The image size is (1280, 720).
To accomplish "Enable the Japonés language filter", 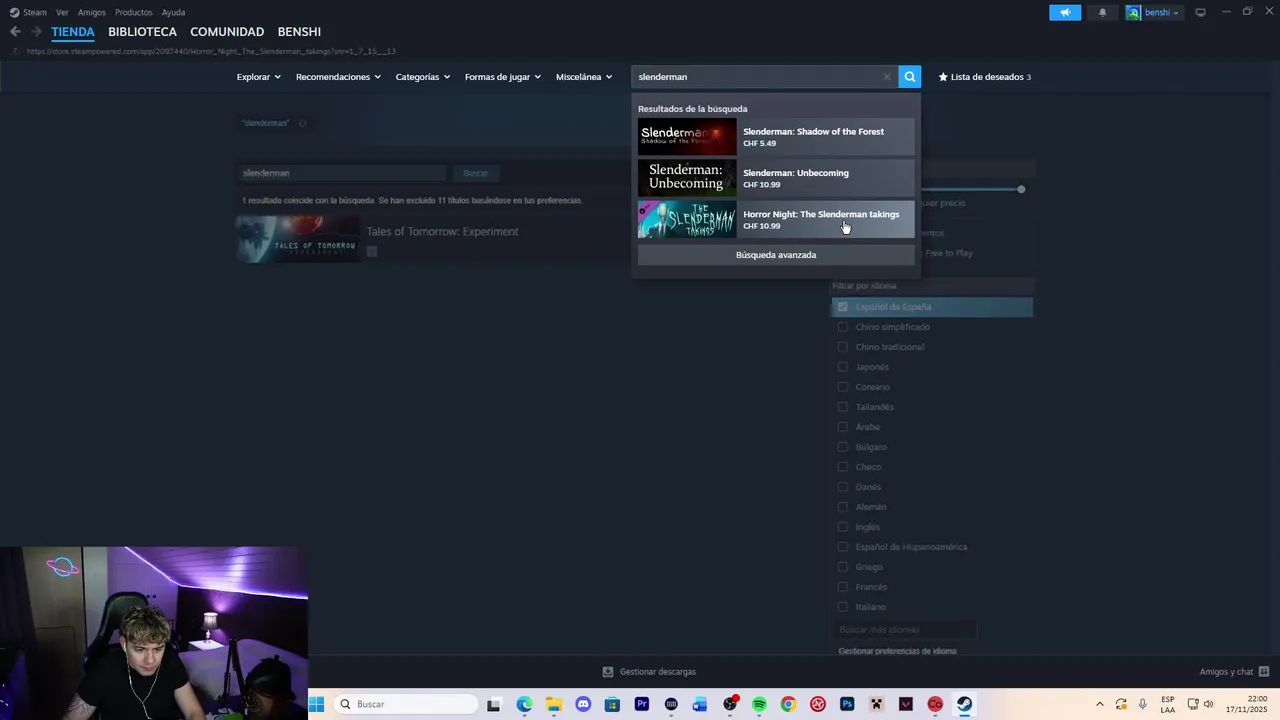I will click(842, 367).
